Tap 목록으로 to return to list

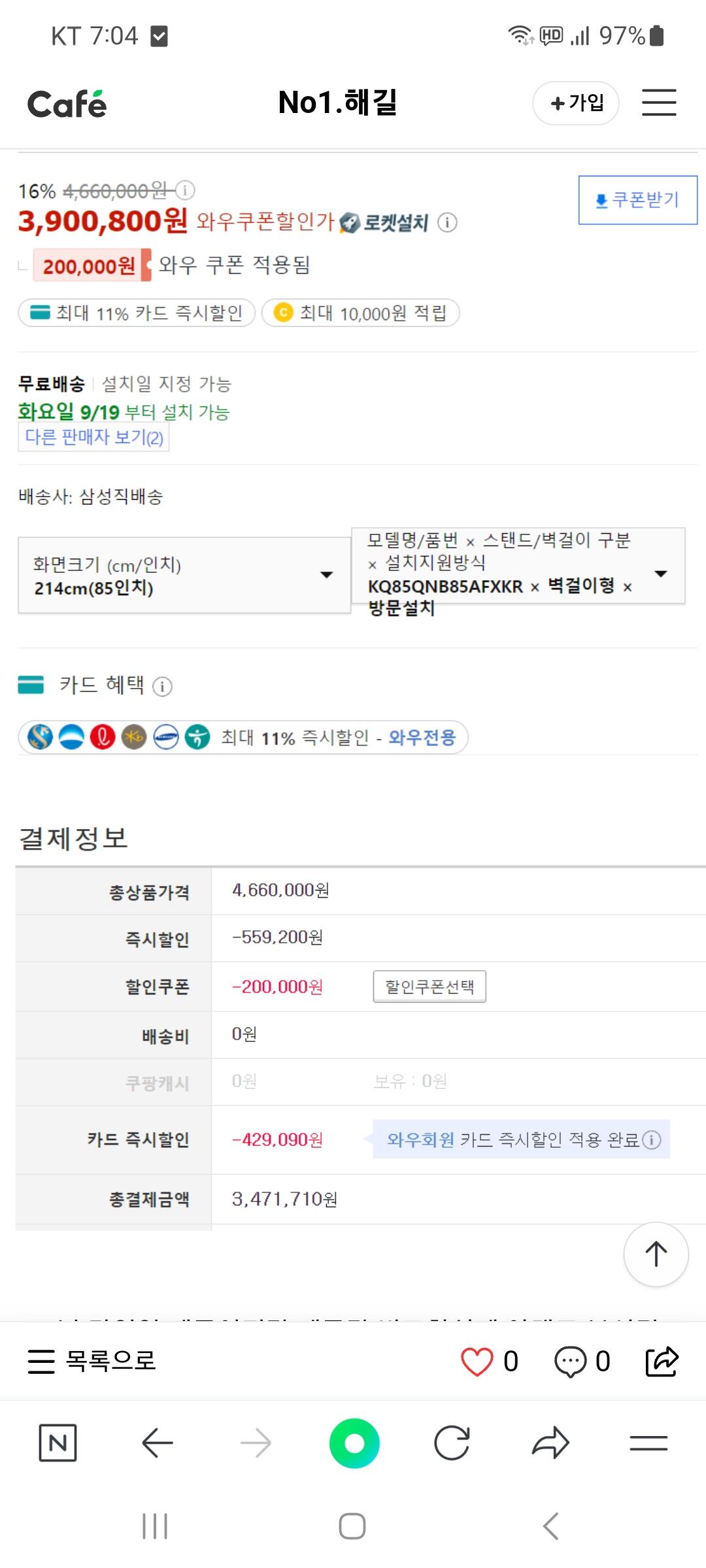click(92, 1362)
